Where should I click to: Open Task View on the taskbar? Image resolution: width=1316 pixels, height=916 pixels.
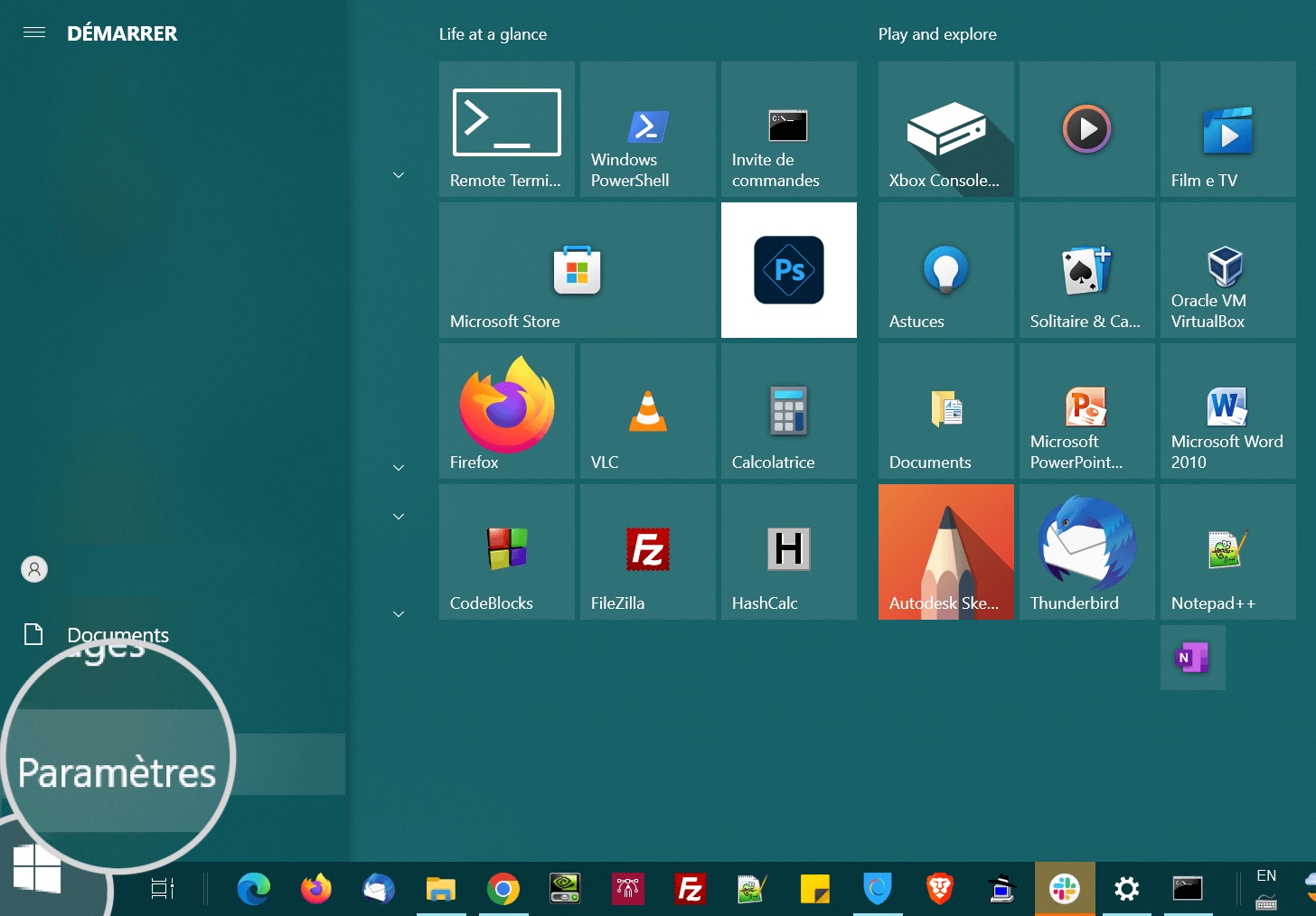163,889
